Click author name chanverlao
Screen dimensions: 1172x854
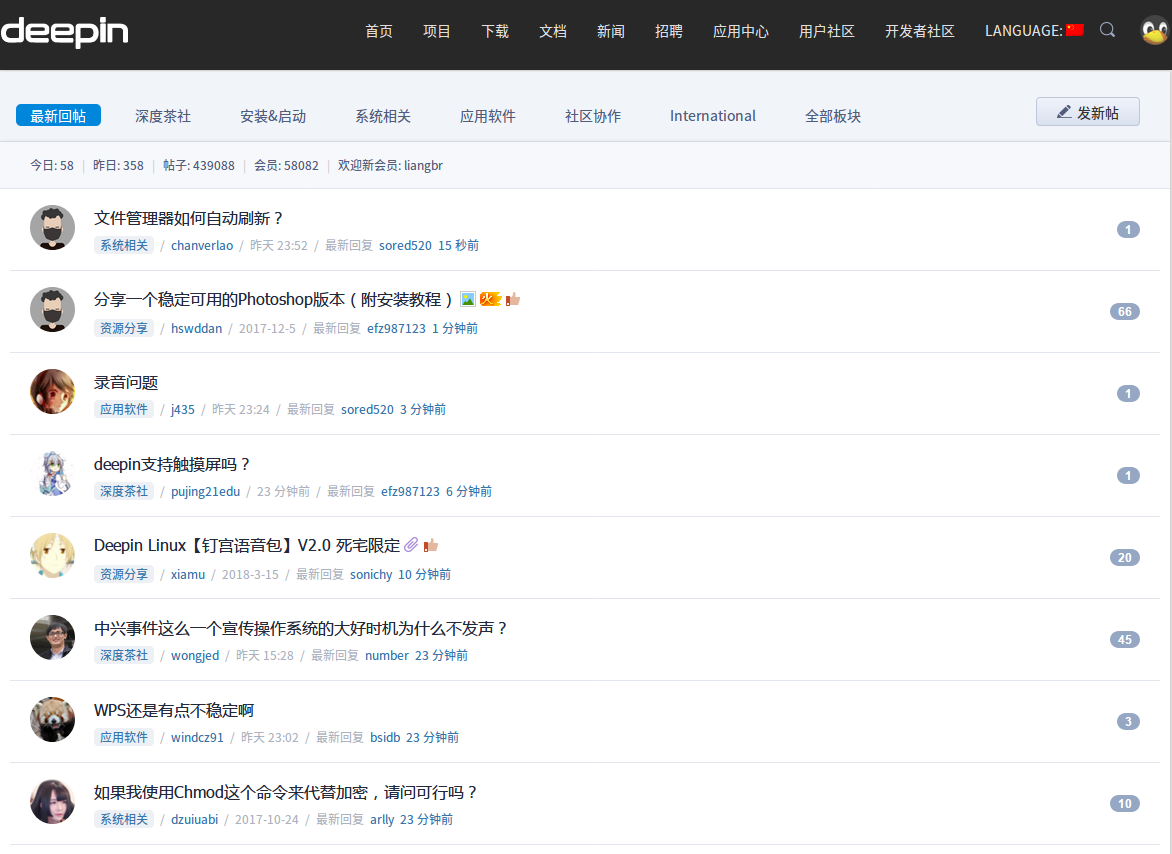[202, 246]
